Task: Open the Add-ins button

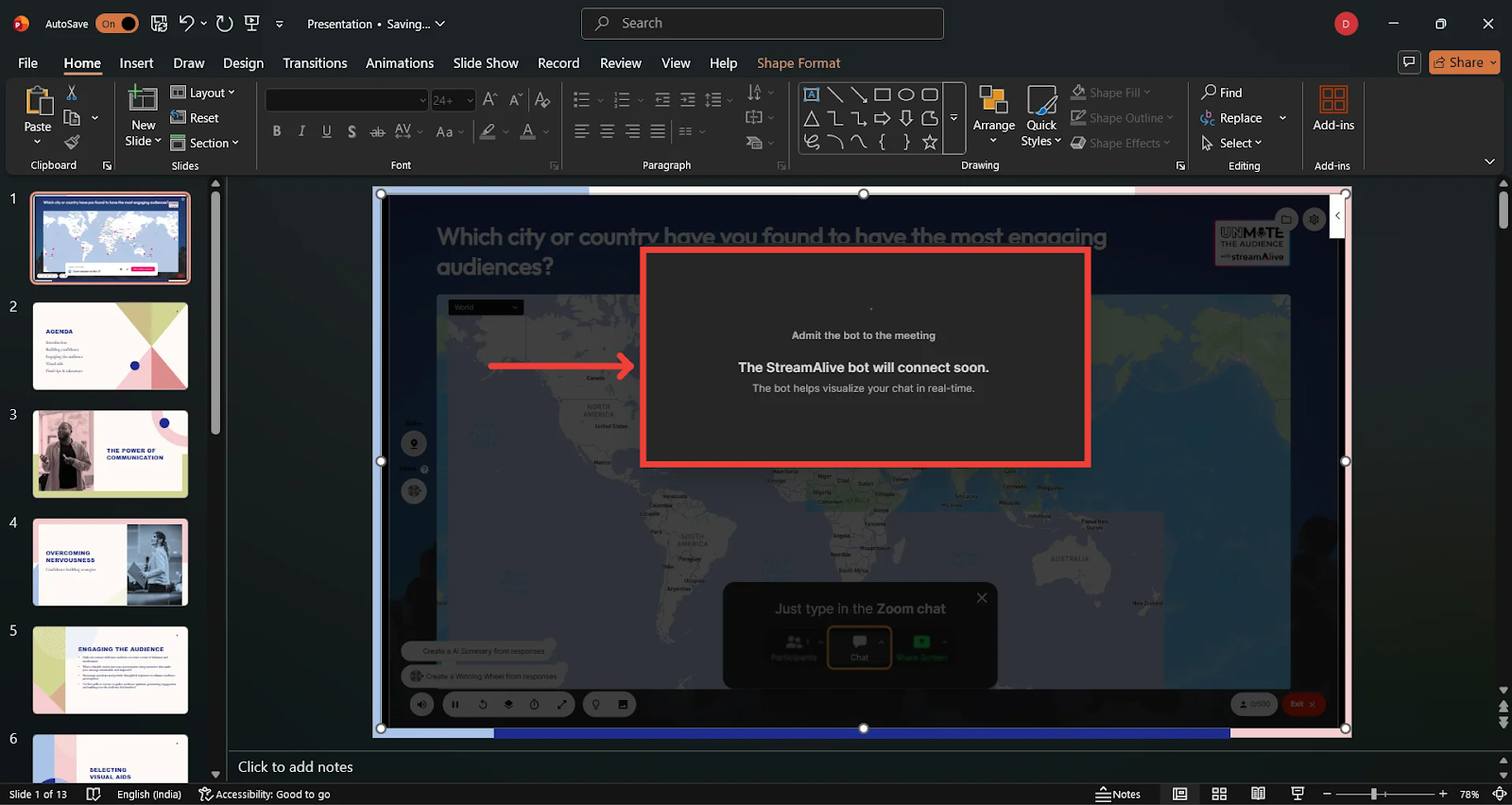Action: (1333, 109)
